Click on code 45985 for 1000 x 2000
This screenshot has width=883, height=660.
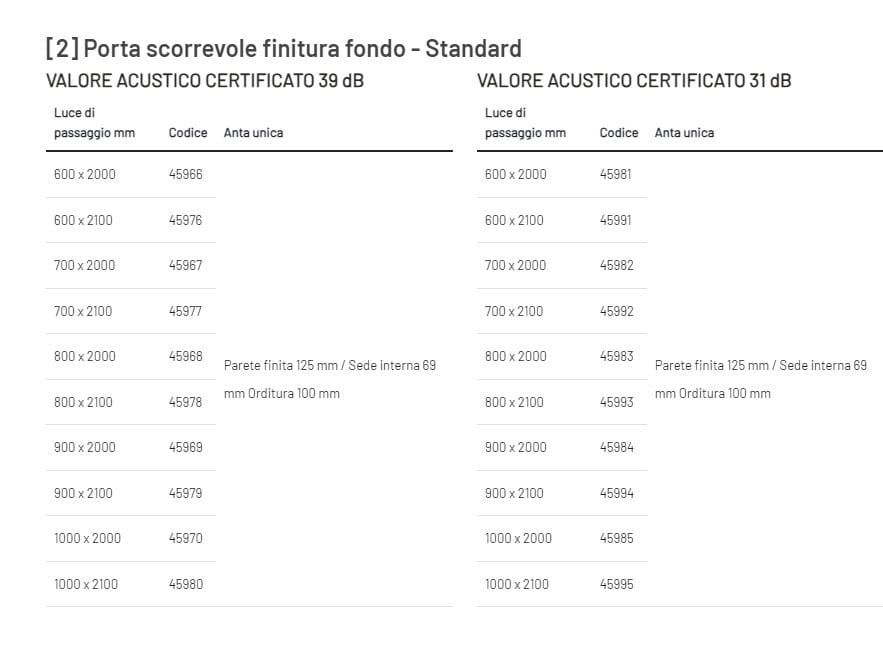point(616,538)
